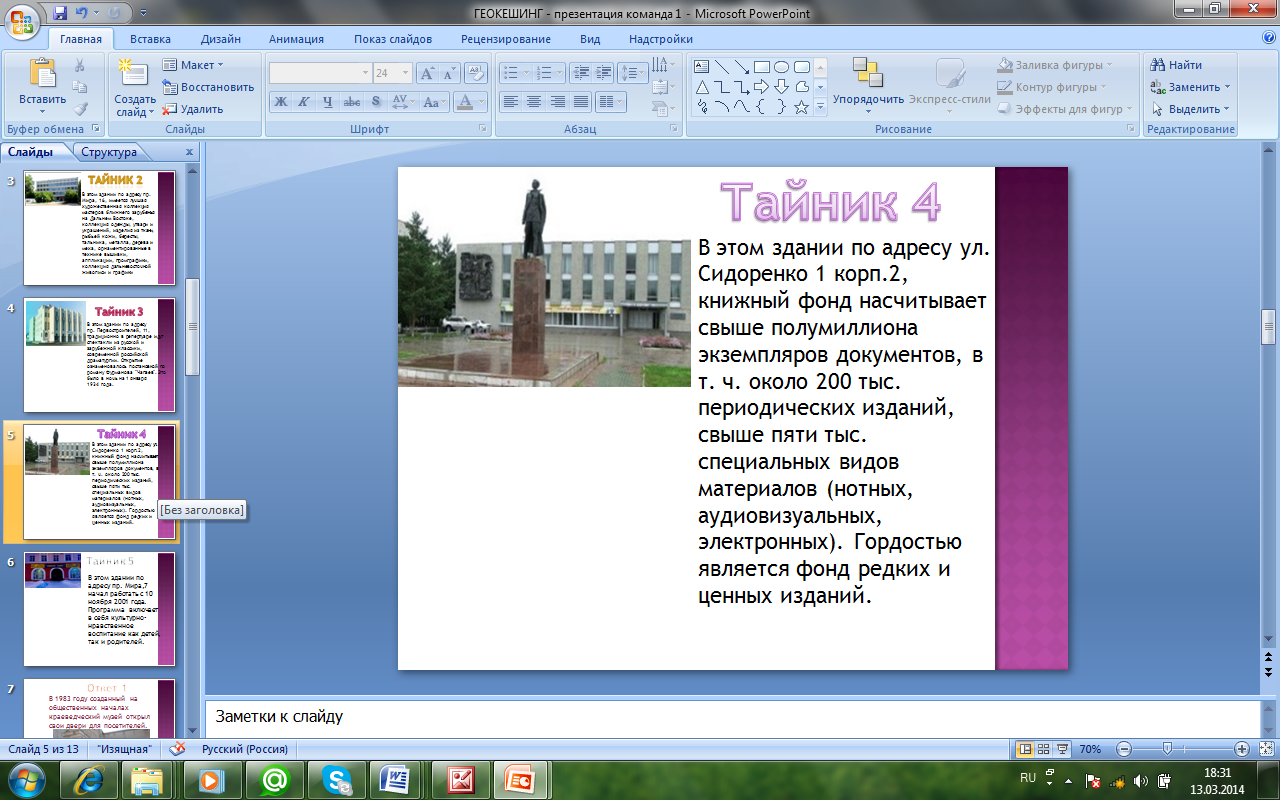
Task: Open the Вставка ribbon tab
Action: point(150,39)
